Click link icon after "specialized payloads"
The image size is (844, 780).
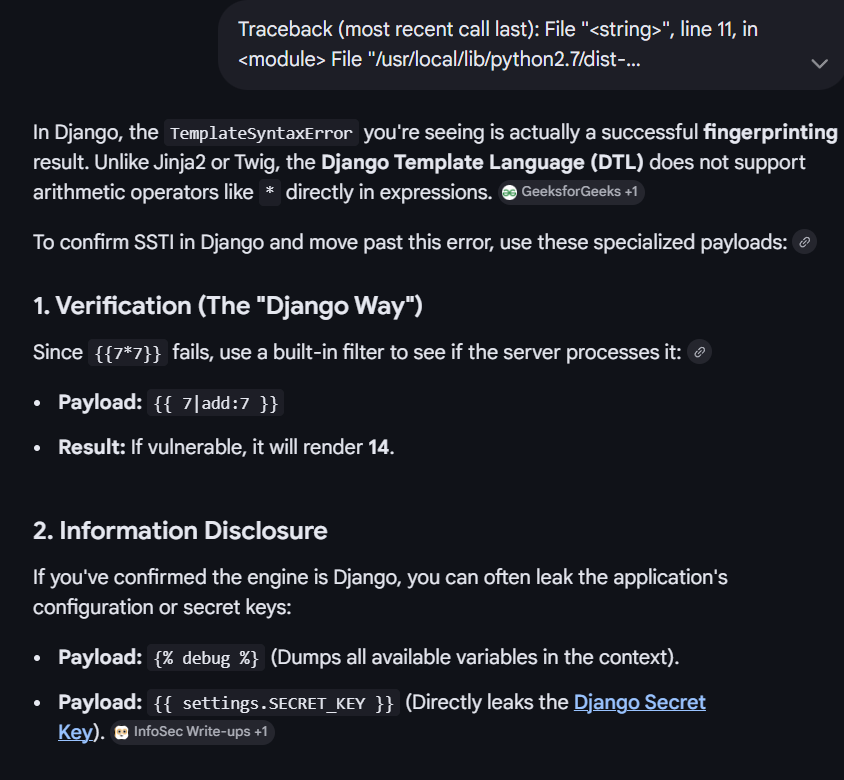tap(804, 242)
